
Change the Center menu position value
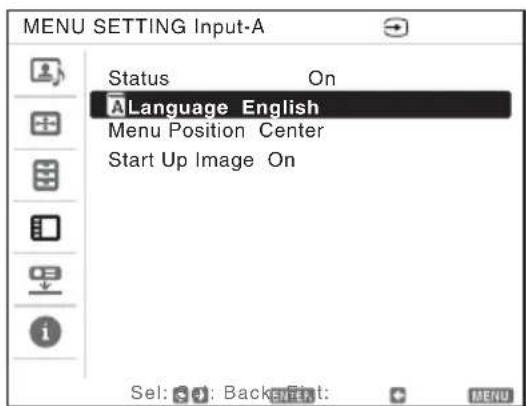[291, 130]
